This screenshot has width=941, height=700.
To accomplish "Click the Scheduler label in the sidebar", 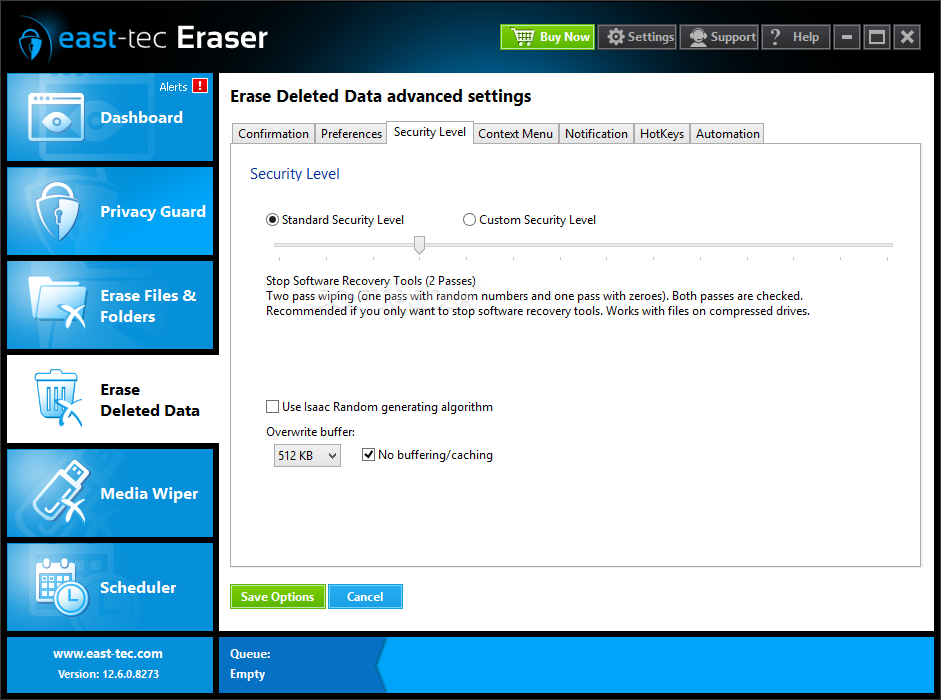I will (x=138, y=587).
